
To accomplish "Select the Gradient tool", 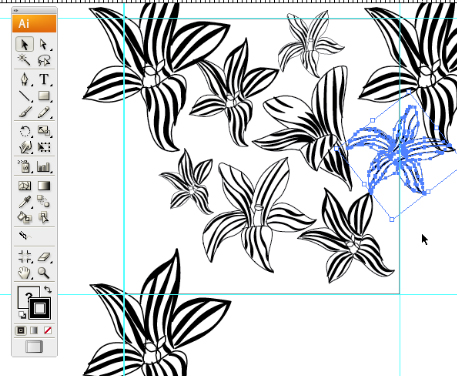I will (x=44, y=185).
